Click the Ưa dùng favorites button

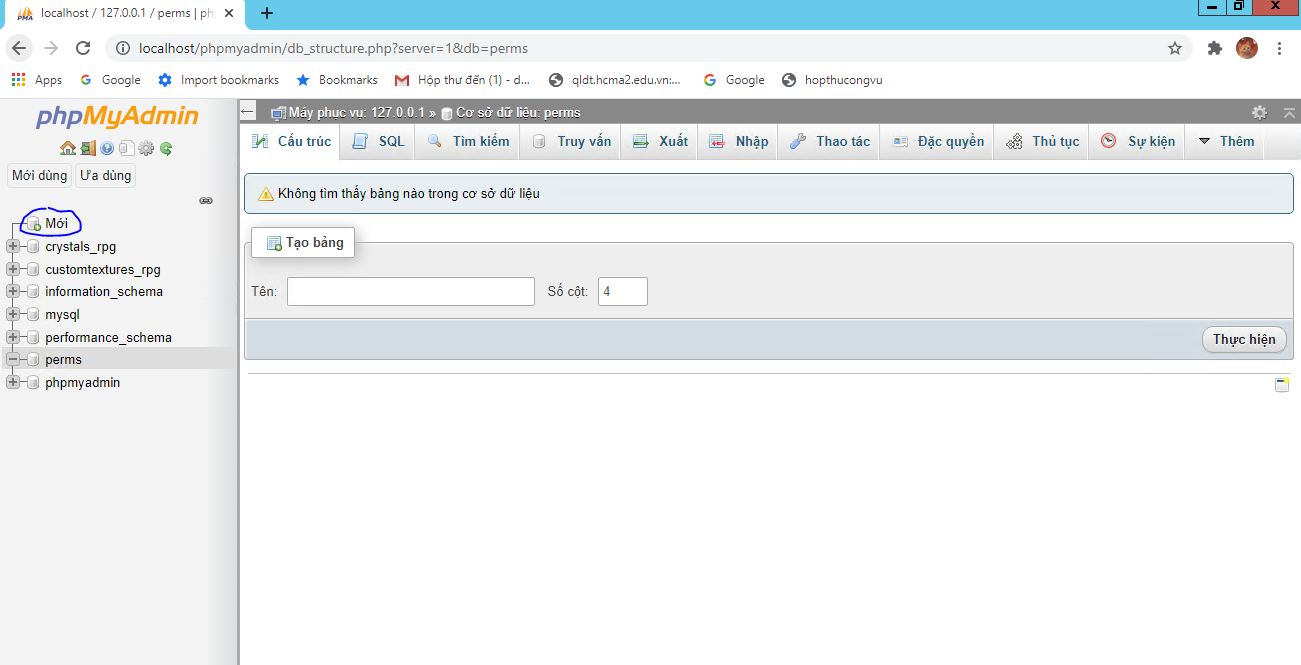[105, 175]
